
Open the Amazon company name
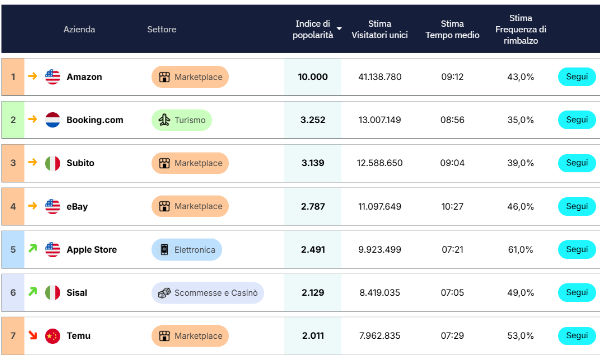84,77
